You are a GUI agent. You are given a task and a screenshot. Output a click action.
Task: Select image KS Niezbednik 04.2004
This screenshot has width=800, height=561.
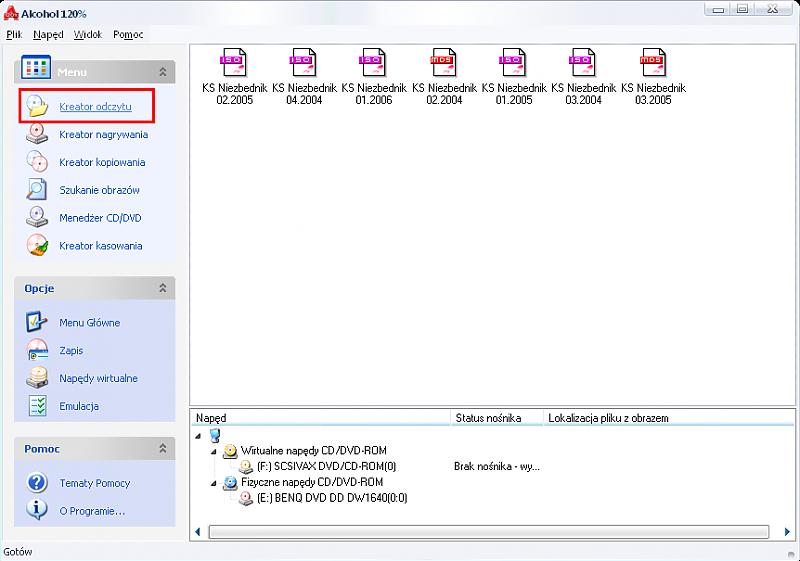click(x=304, y=76)
